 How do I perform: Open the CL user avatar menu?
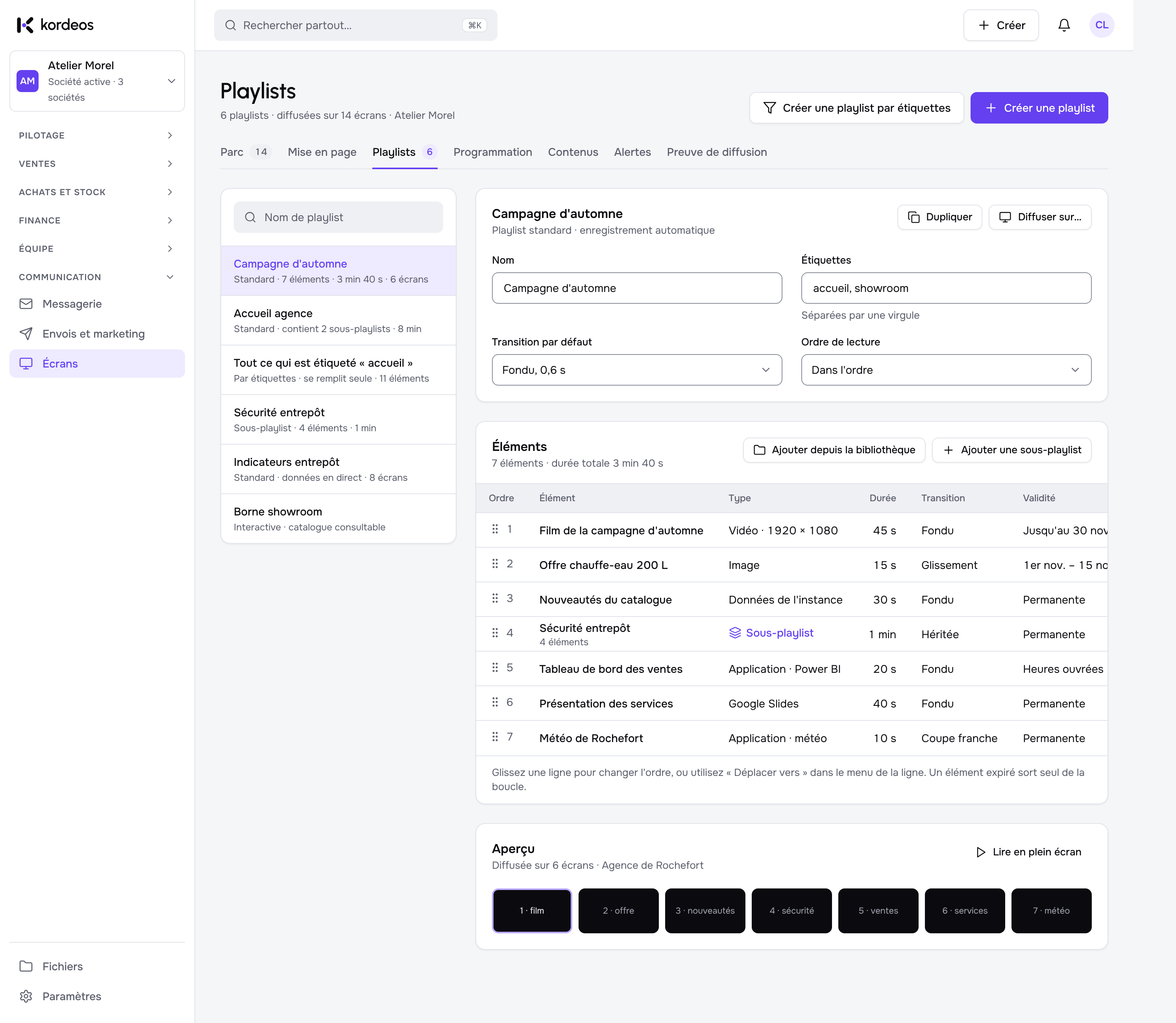tap(1101, 25)
